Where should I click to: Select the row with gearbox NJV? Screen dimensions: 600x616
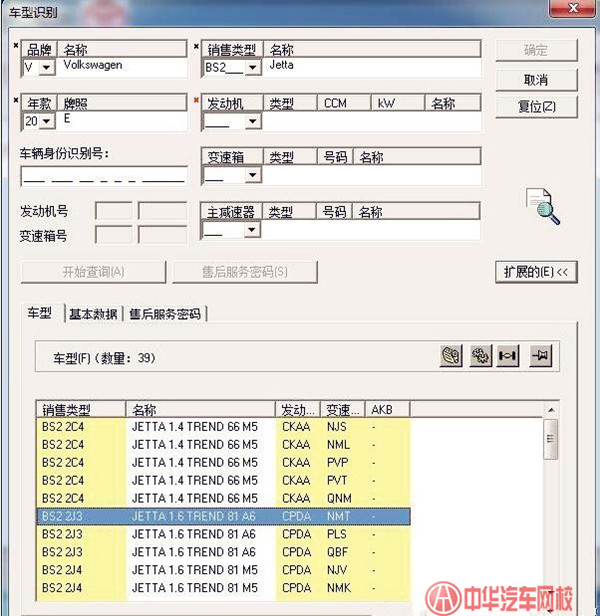point(223,570)
